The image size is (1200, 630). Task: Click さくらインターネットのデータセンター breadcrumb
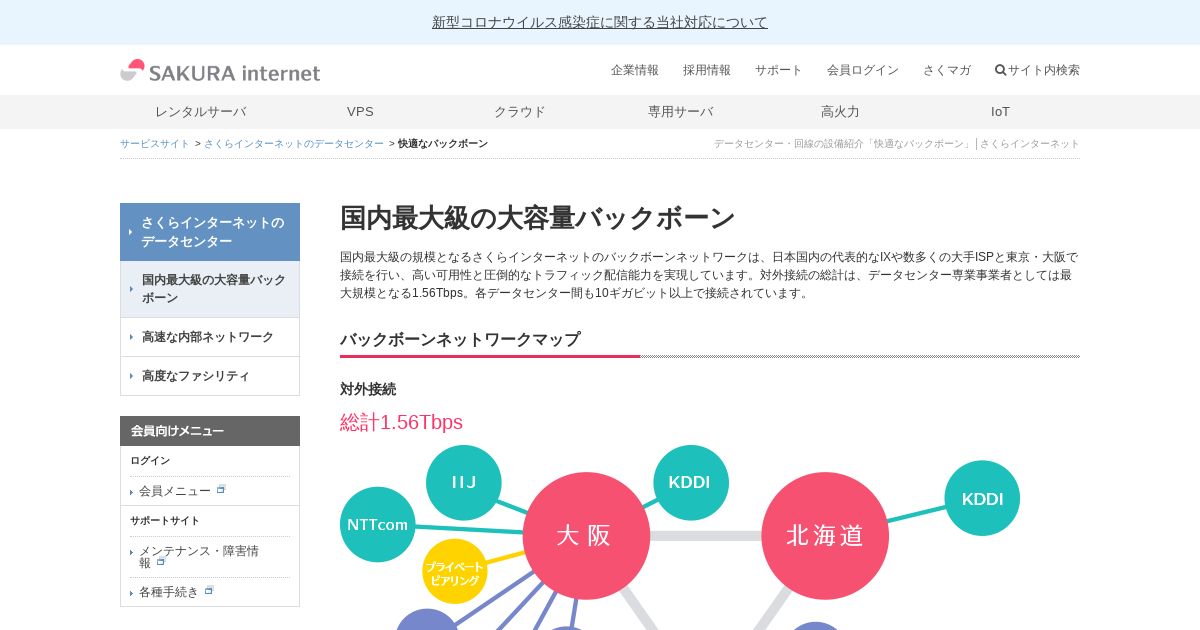coord(294,144)
